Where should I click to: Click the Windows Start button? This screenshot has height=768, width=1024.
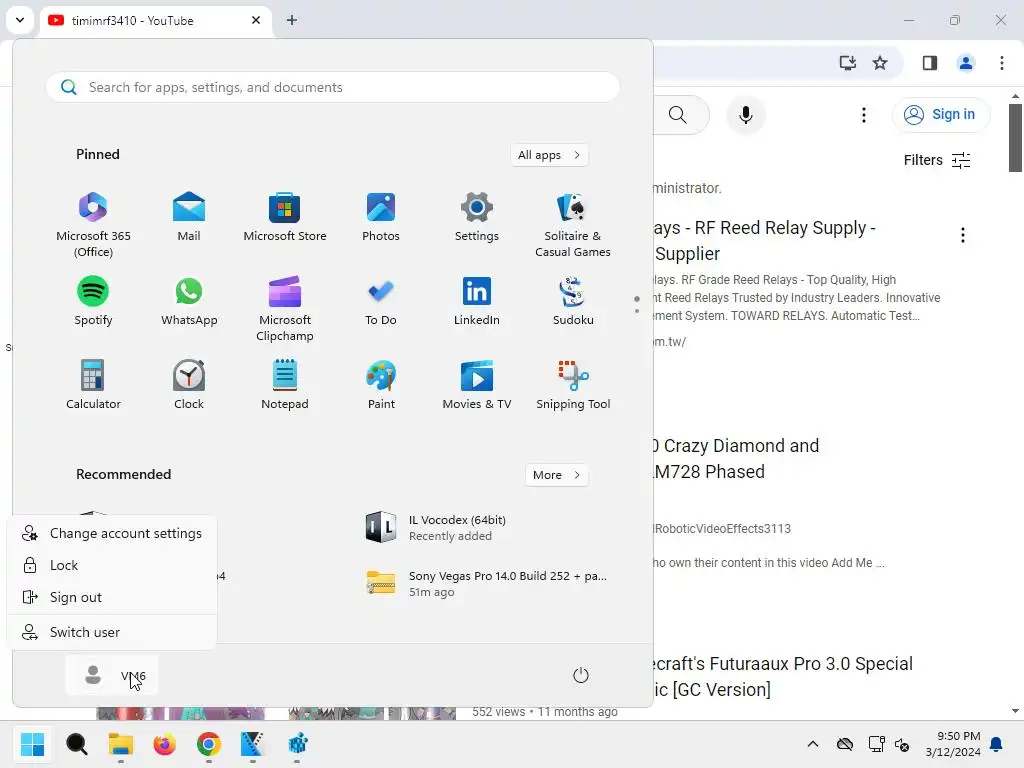click(32, 744)
